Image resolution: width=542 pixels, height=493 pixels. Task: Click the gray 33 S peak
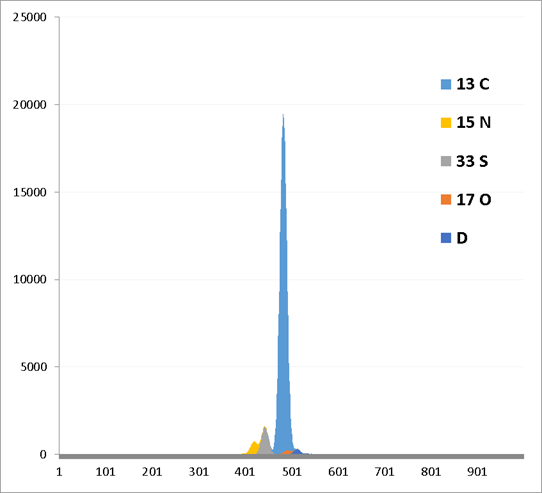pos(265,443)
